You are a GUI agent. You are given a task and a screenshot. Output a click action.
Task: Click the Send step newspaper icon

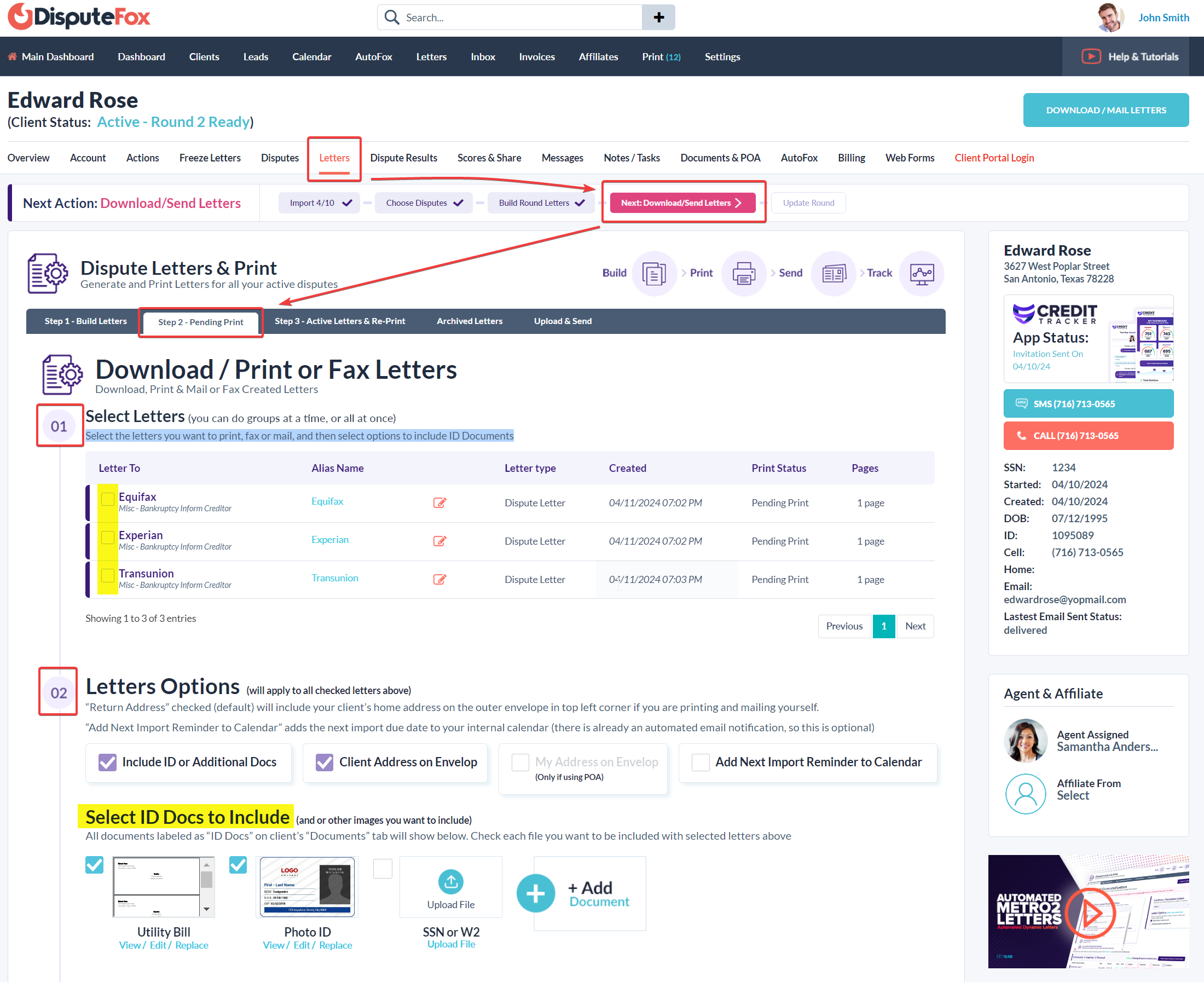[833, 274]
